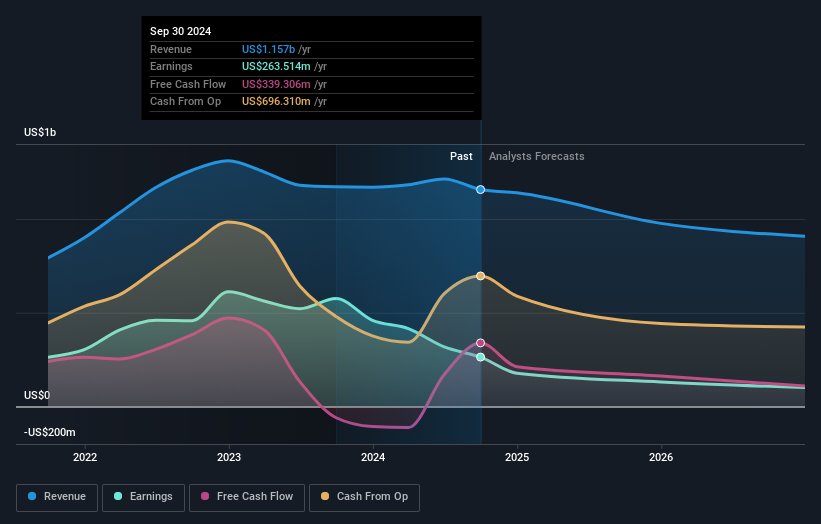This screenshot has width=821, height=524.
Task: Toggle the Cash From Op legend series
Action: pyautogui.click(x=364, y=497)
